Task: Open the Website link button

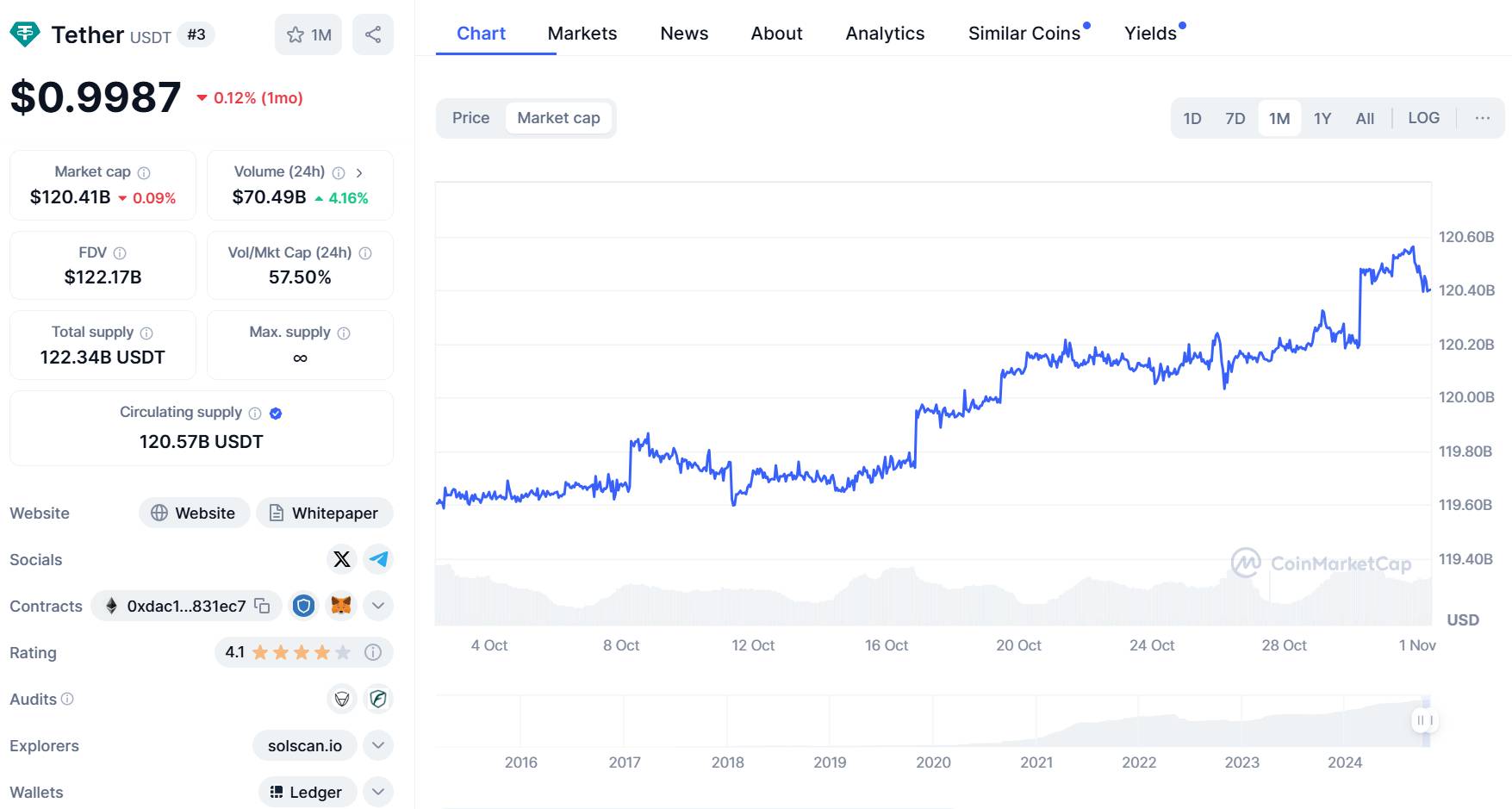Action: (x=194, y=513)
